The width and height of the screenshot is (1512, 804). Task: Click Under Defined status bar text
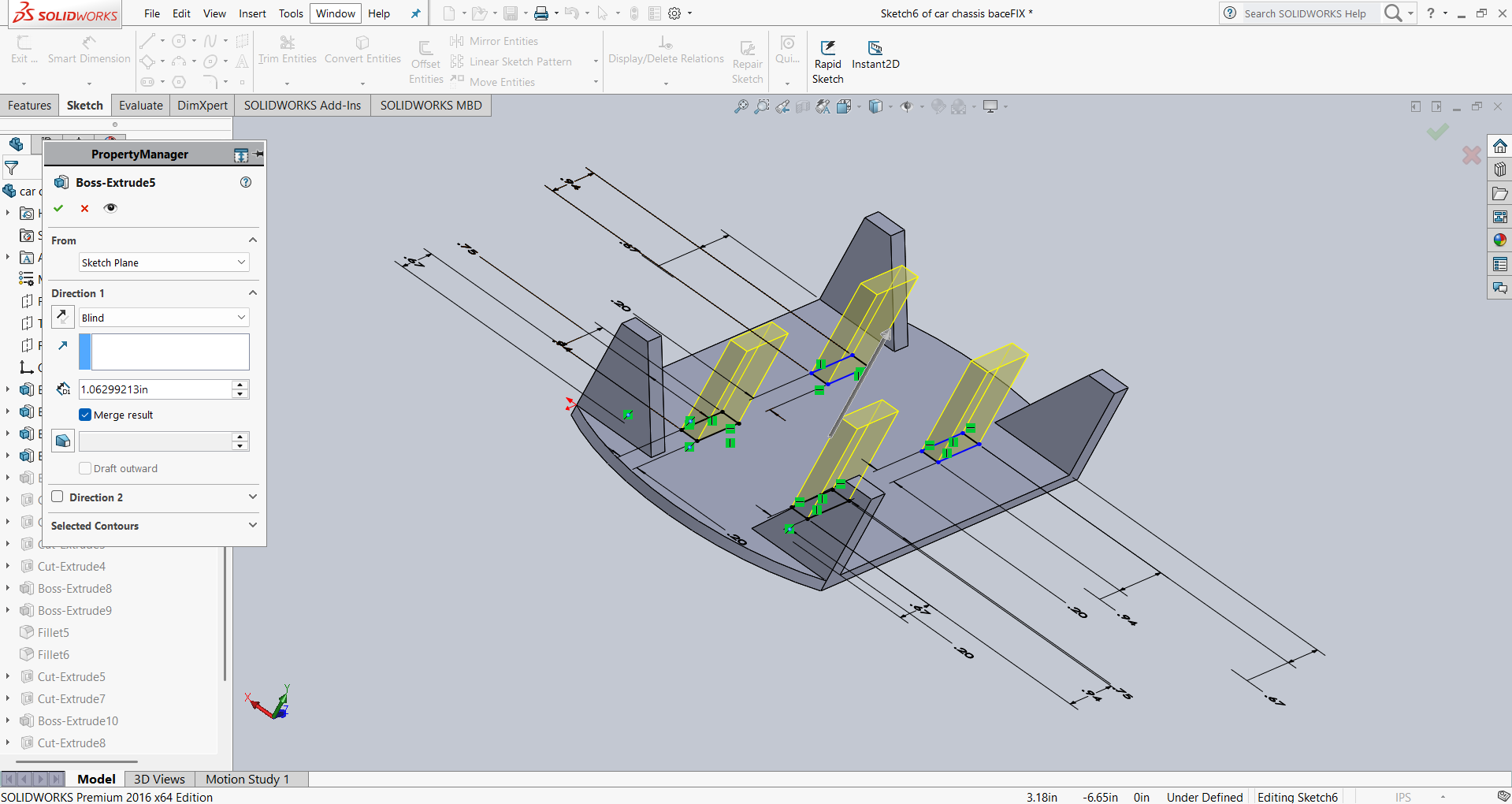[x=1205, y=797]
